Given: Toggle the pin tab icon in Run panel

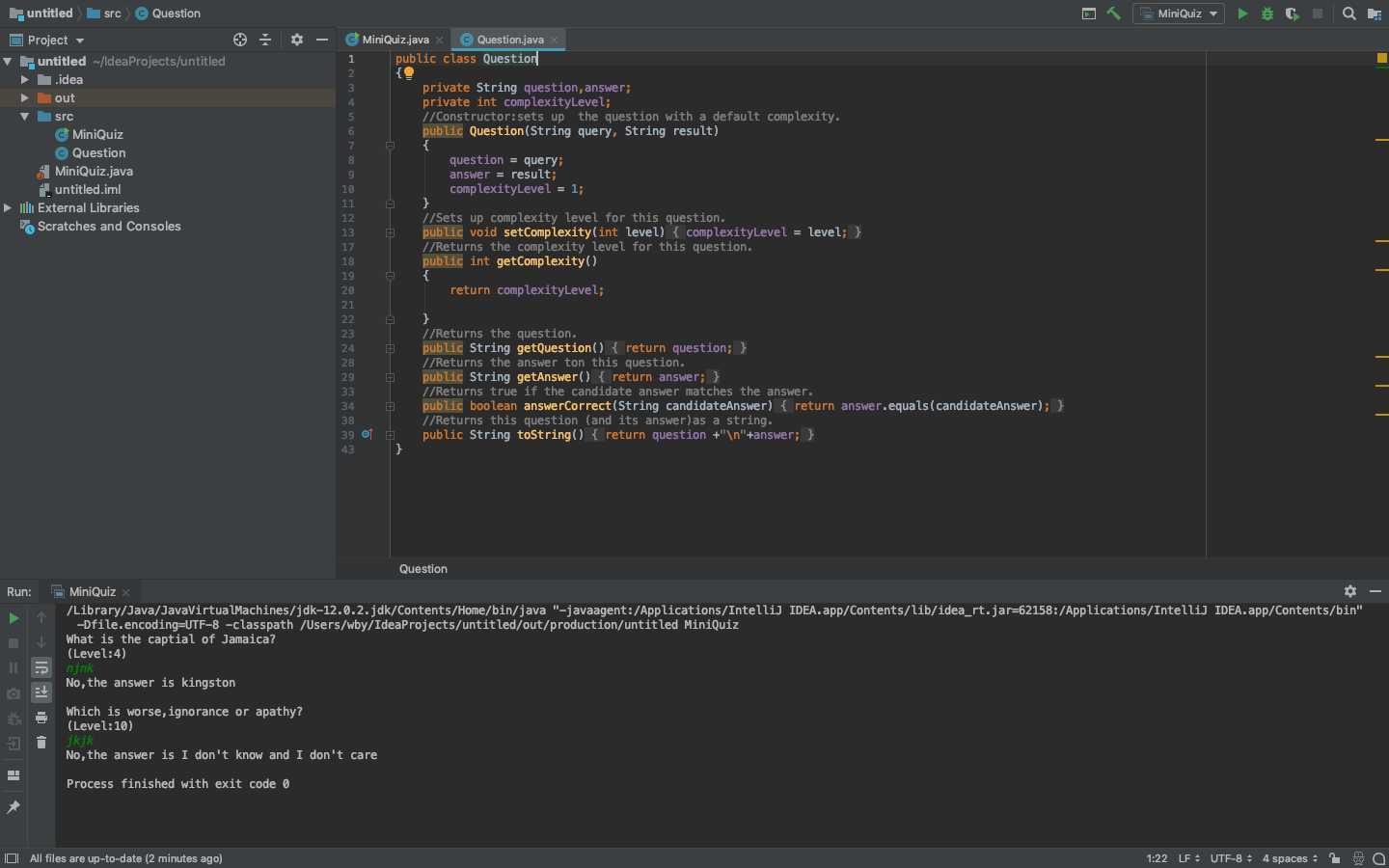Looking at the screenshot, I should click(14, 807).
